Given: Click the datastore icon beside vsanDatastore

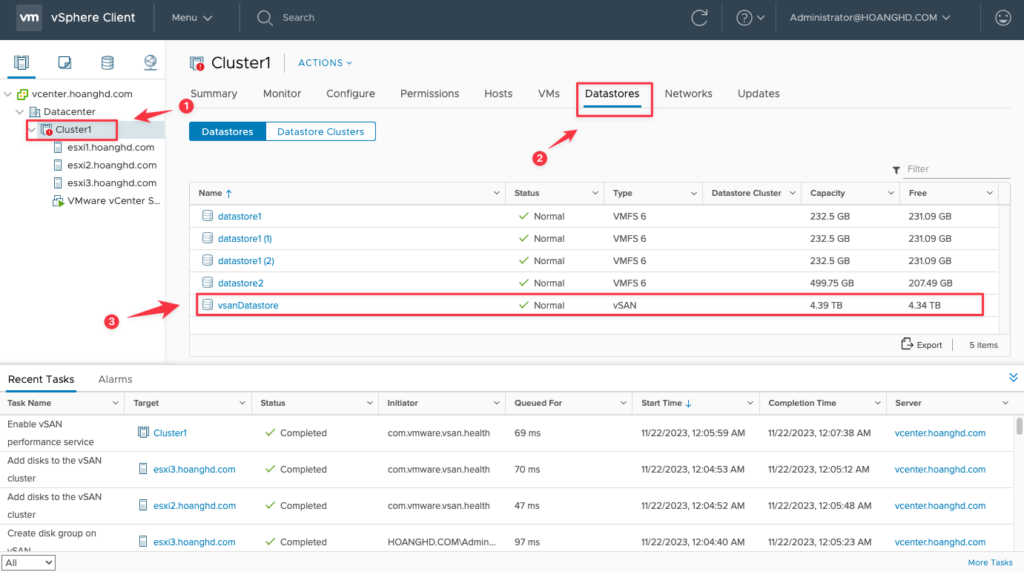Looking at the screenshot, I should 208,305.
